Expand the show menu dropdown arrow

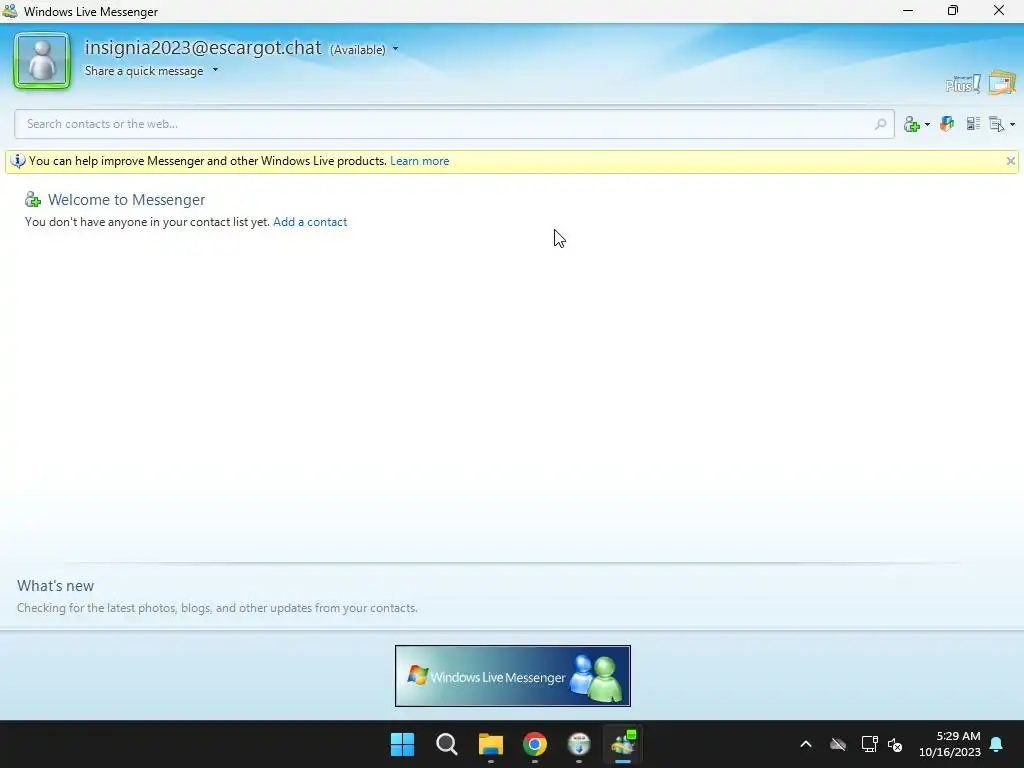click(x=1012, y=125)
